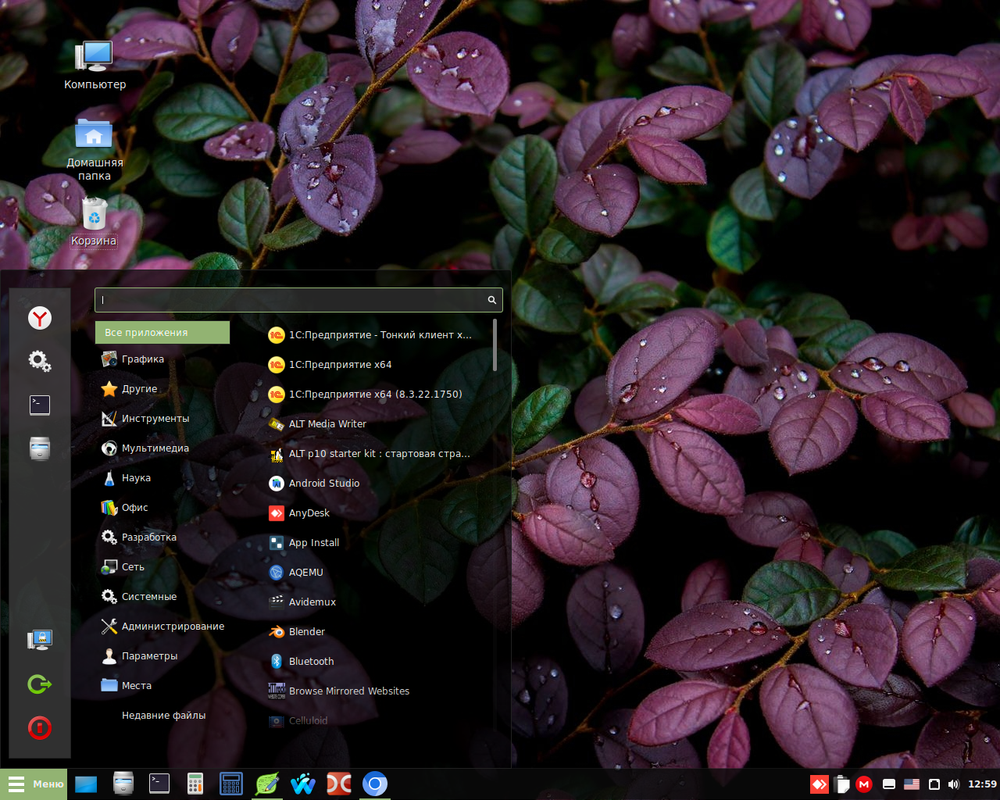Open Корзина trash desktop icon

point(94,221)
